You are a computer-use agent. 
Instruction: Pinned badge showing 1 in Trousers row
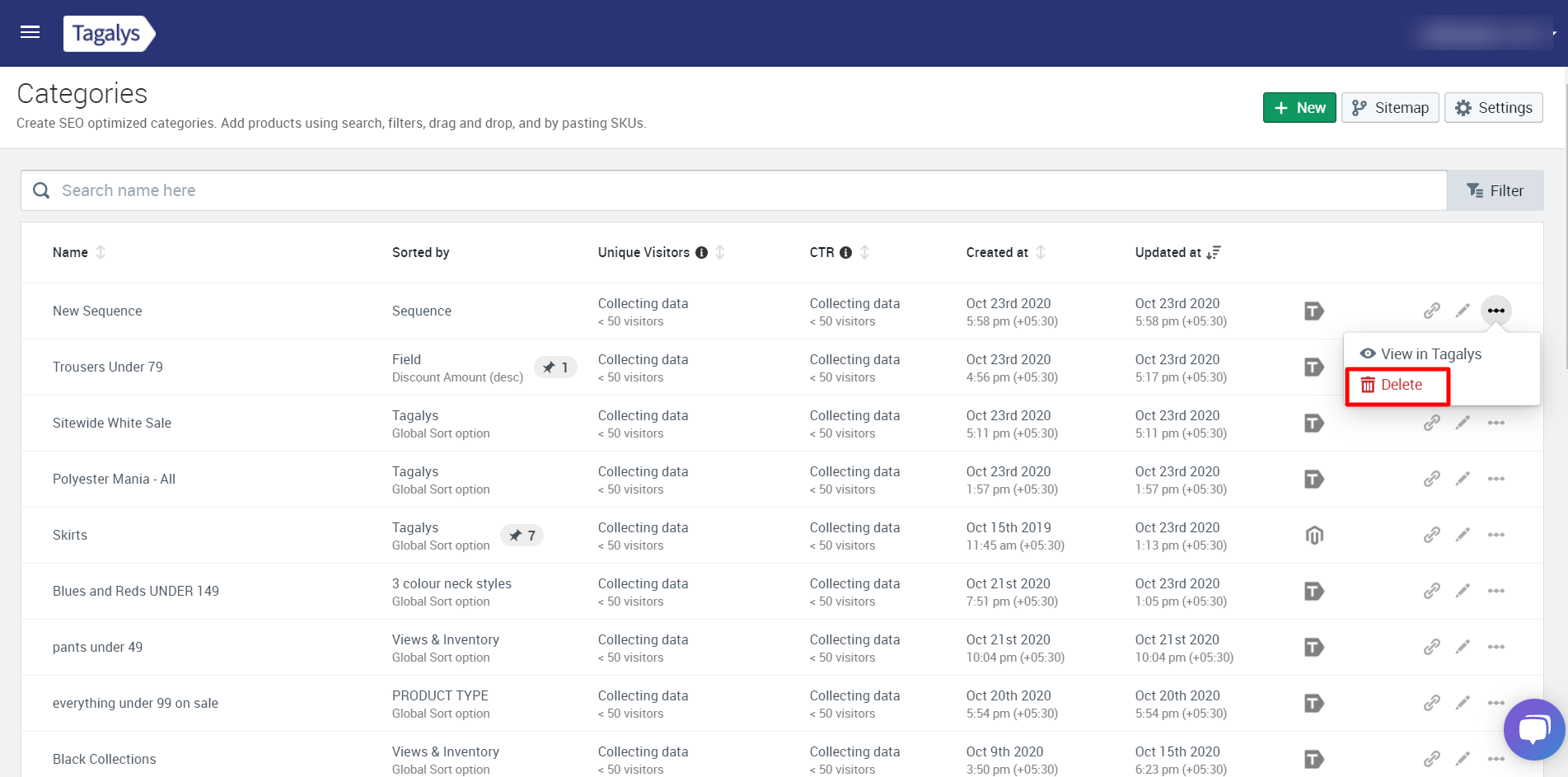click(x=555, y=367)
